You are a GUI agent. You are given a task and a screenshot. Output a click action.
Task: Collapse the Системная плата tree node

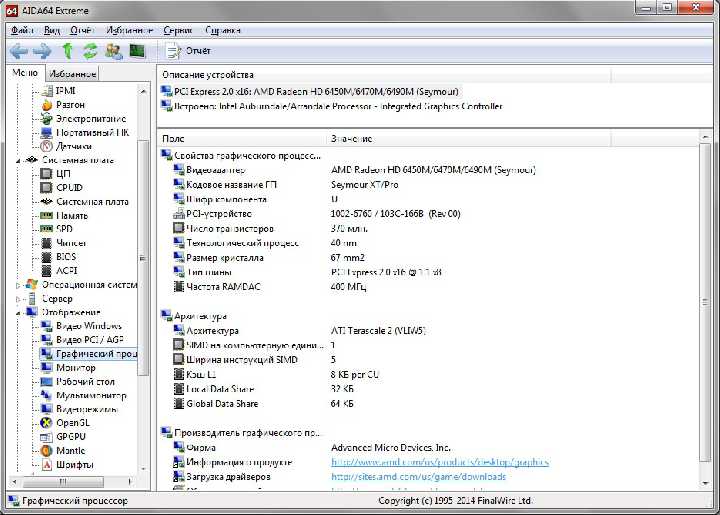18,161
